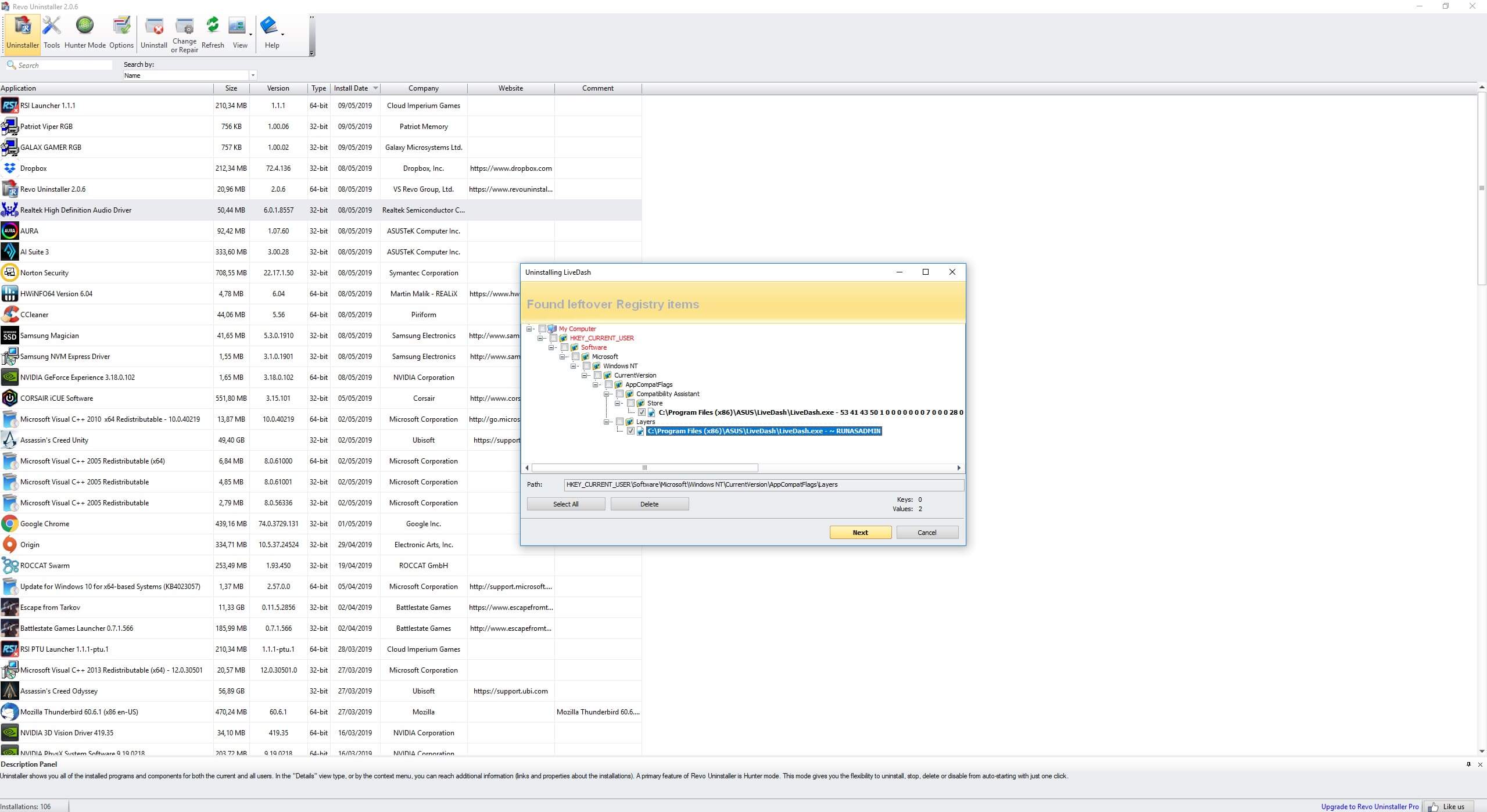1487x812 pixels.
Task: Click the program list vertical scrollbar thumb
Action: pos(1482,188)
